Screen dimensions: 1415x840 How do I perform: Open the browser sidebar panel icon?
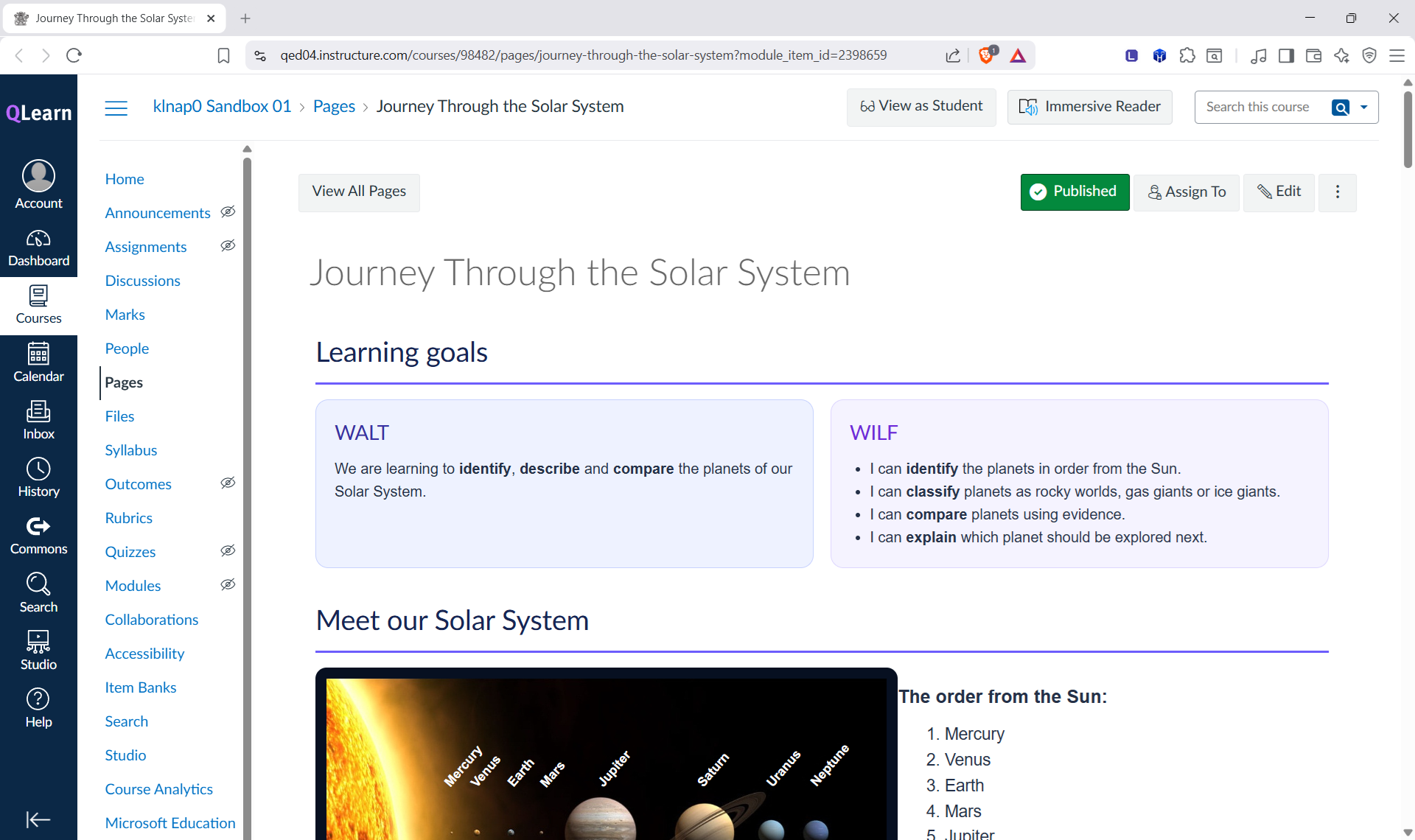1287,55
